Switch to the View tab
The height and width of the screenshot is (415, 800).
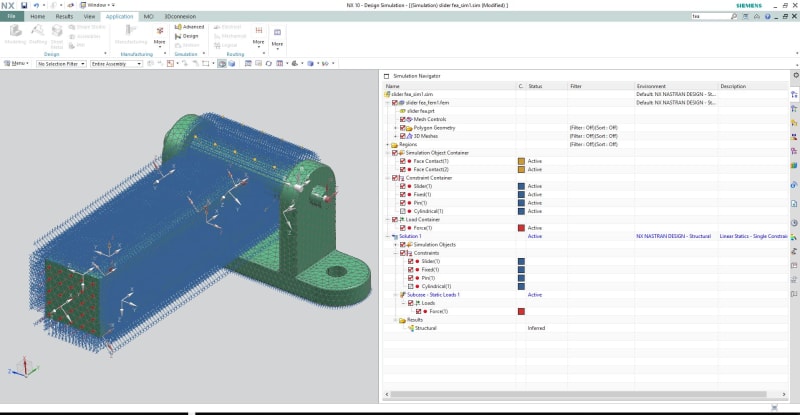point(89,16)
